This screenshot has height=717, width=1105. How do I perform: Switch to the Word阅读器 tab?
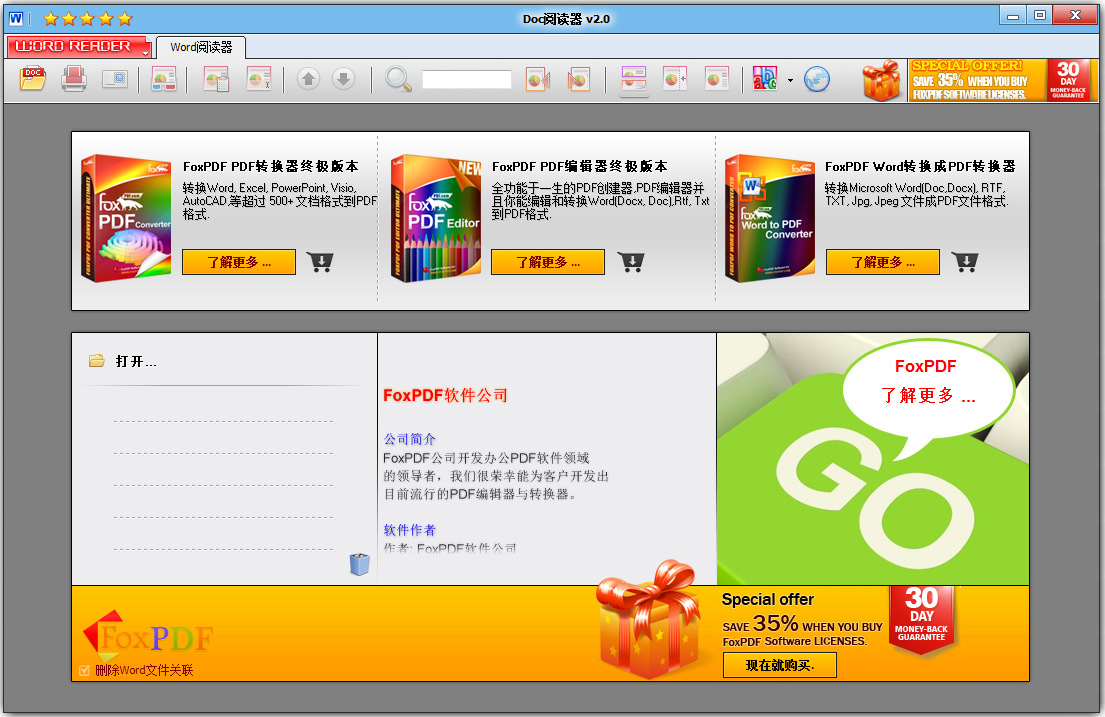pyautogui.click(x=203, y=47)
